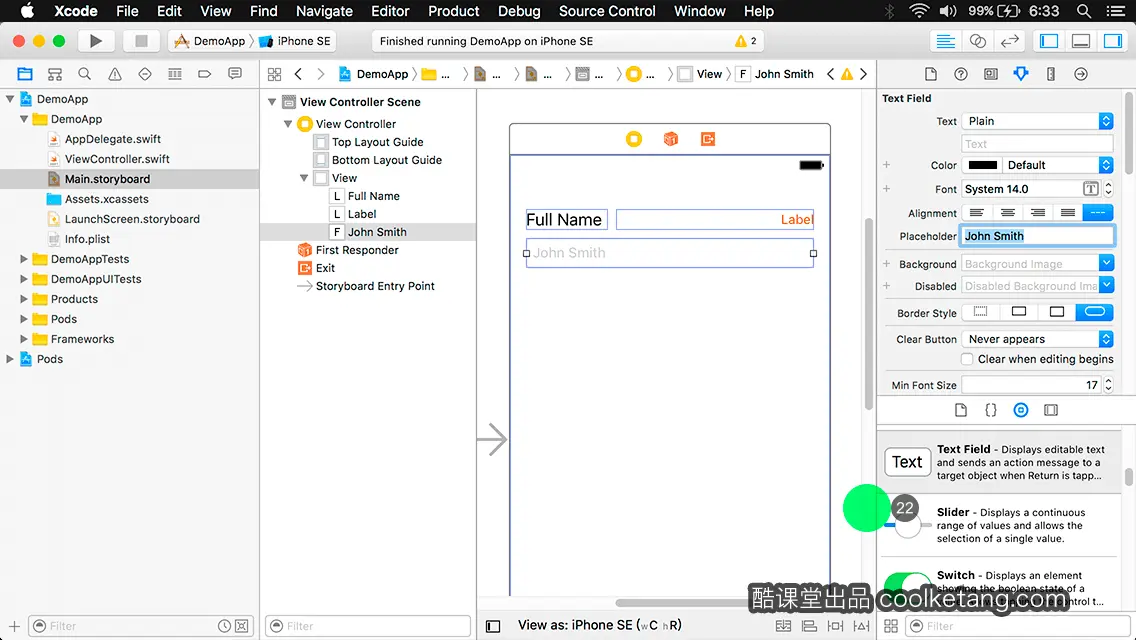This screenshot has width=1136, height=640.
Task: Open the Issue navigator
Action: (x=114, y=74)
